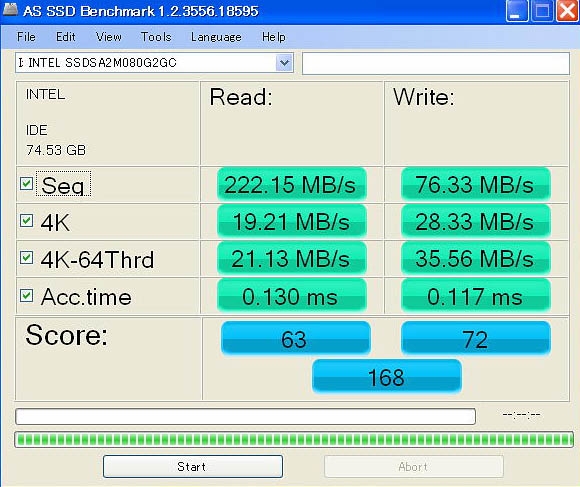The height and width of the screenshot is (487, 580).
Task: Click the Abort button
Action: [414, 467]
